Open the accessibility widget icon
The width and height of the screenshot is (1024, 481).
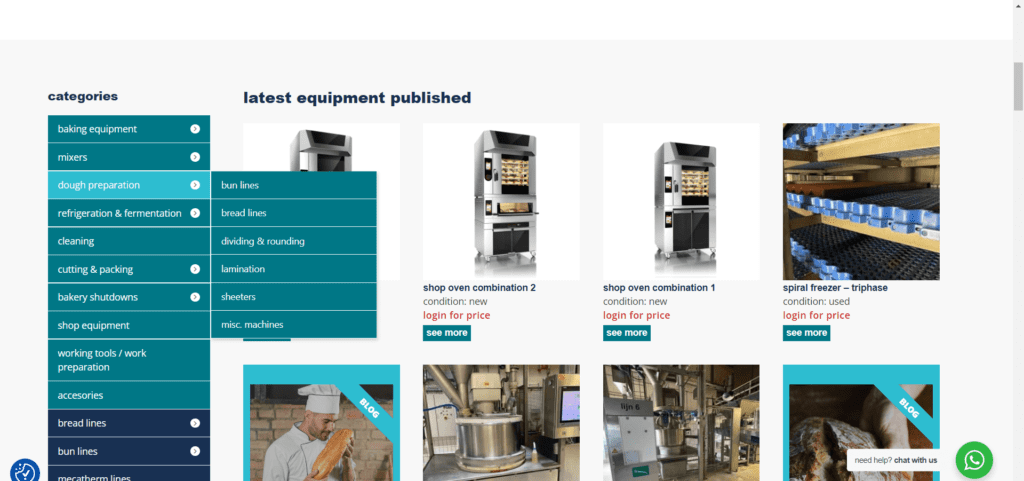click(x=25, y=472)
